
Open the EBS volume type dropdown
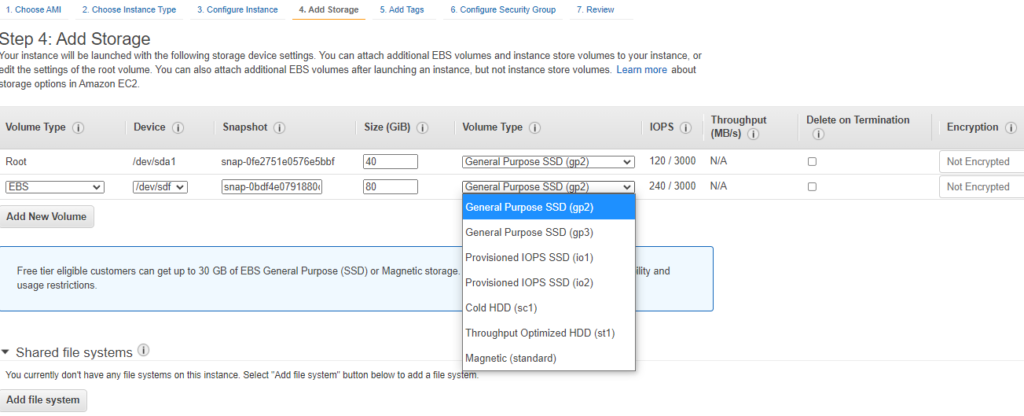tap(55, 187)
